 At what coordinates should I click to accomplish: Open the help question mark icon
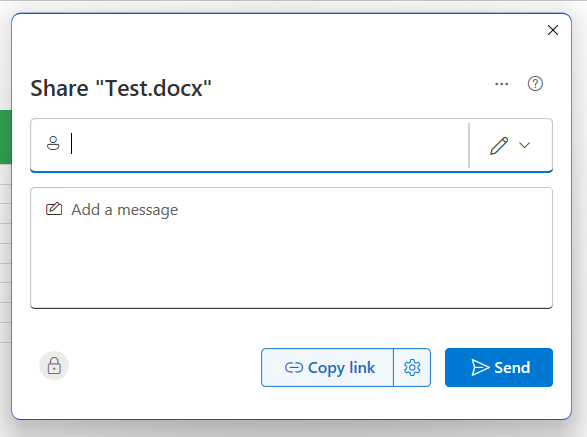tap(535, 84)
